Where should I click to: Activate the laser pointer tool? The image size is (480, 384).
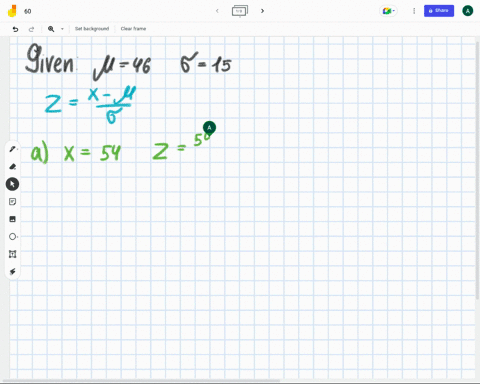pos(13,272)
